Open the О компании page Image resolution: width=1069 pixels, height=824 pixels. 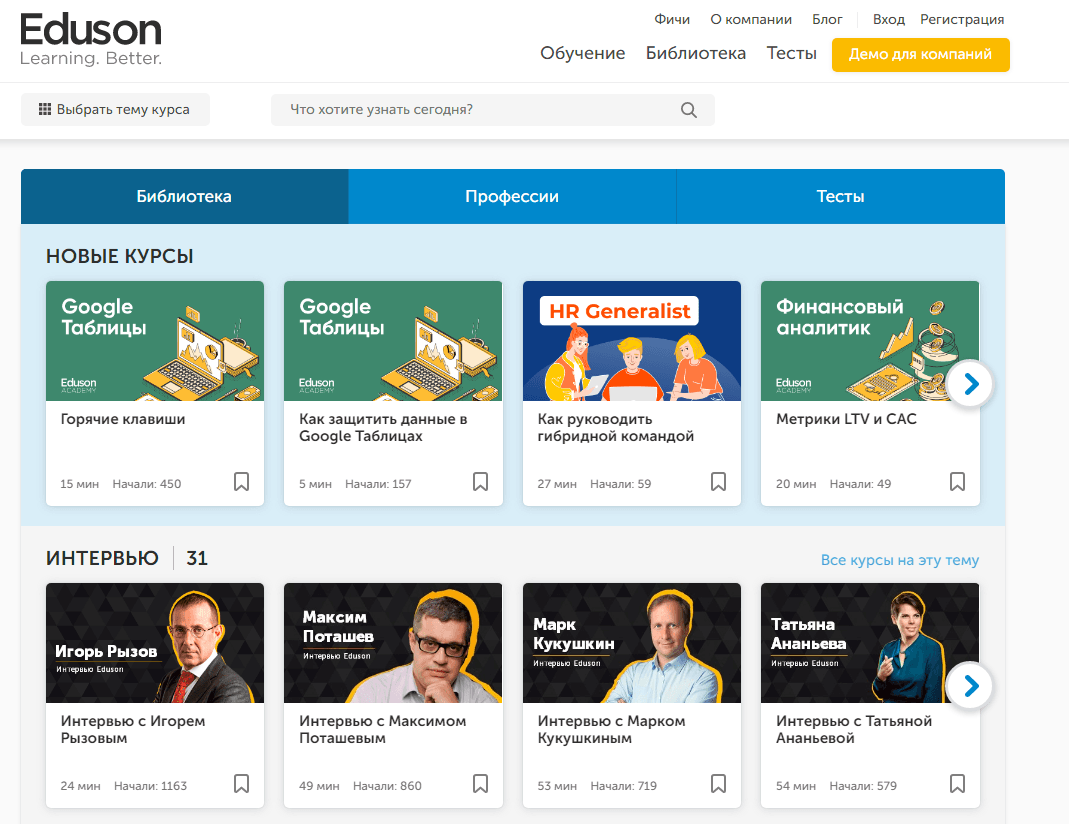click(751, 19)
